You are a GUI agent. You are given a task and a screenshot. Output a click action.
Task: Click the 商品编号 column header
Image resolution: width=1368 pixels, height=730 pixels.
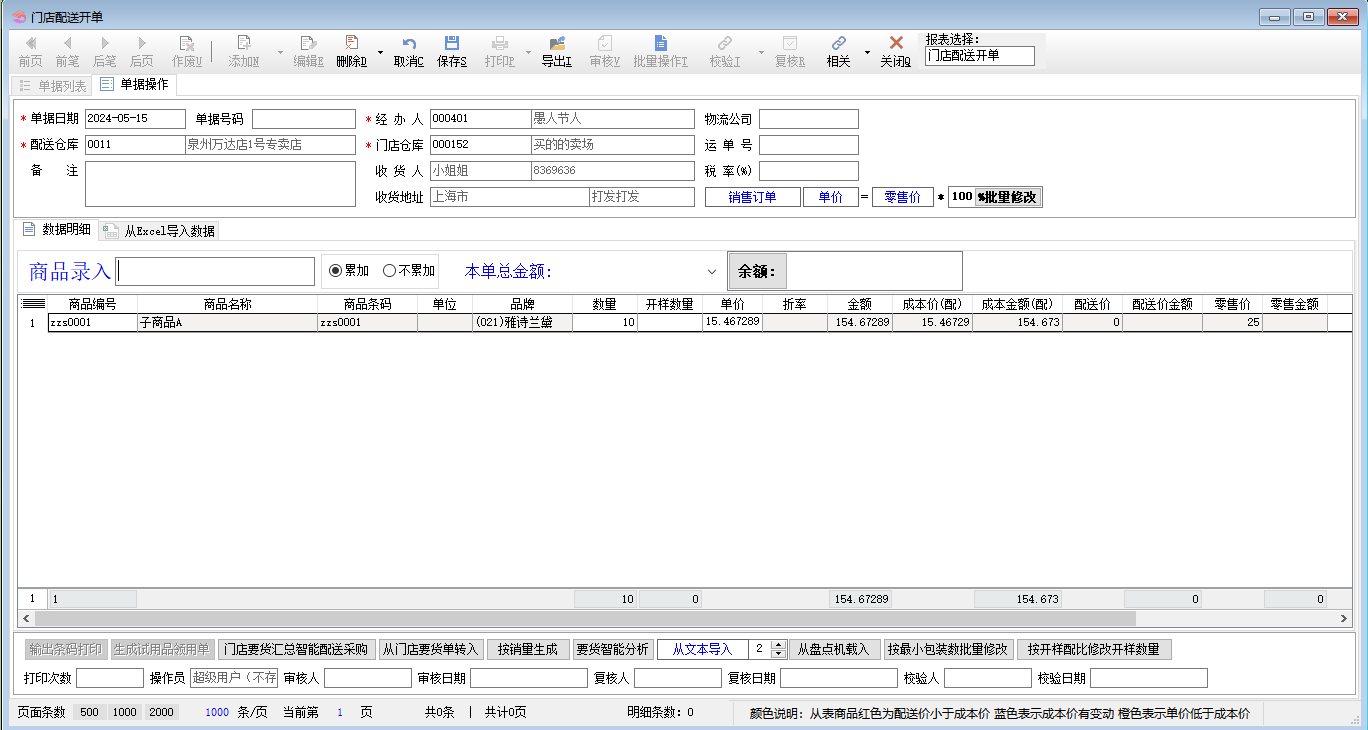tap(92, 304)
